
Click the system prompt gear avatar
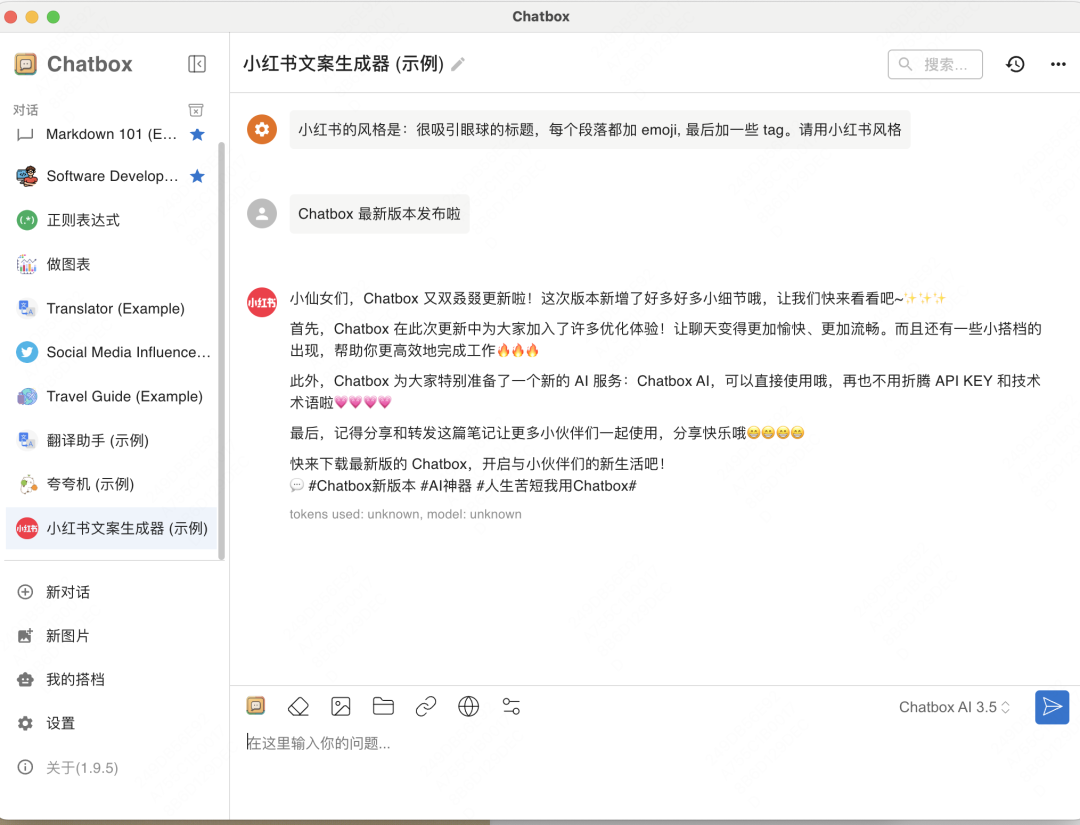click(x=262, y=129)
